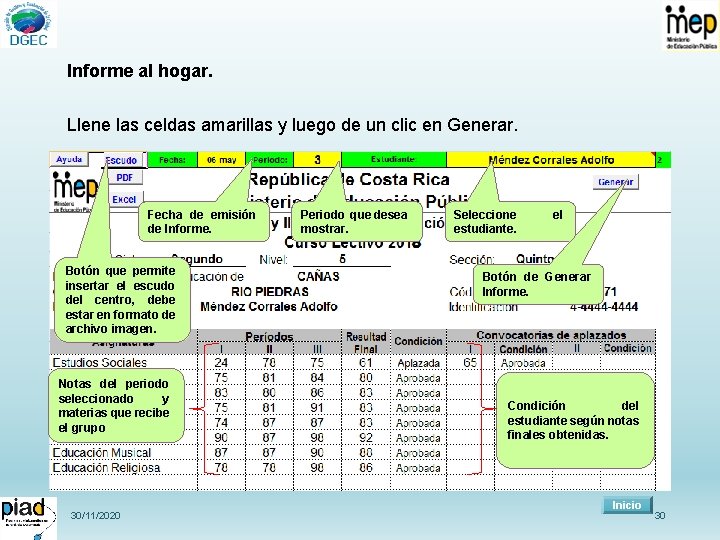Select 'Aprobada' in convocatoria Condición column
Screen dimensions: 720x540
click(523, 363)
